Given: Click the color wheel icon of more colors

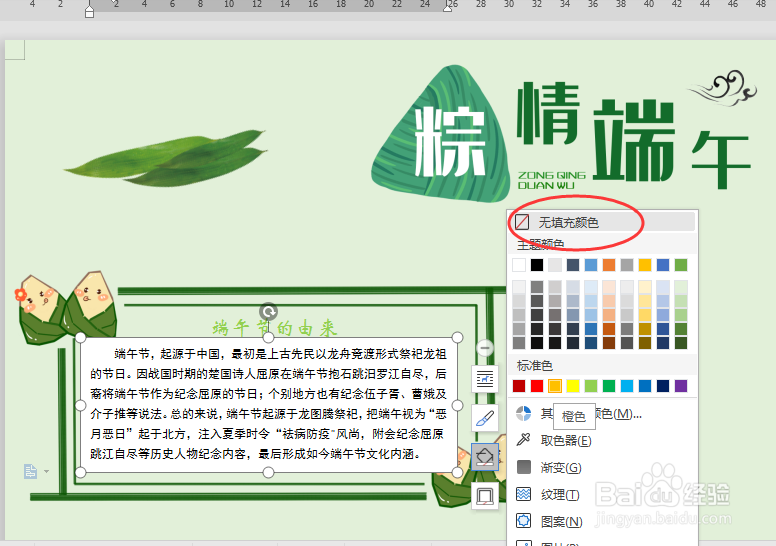Looking at the screenshot, I should 523,413.
